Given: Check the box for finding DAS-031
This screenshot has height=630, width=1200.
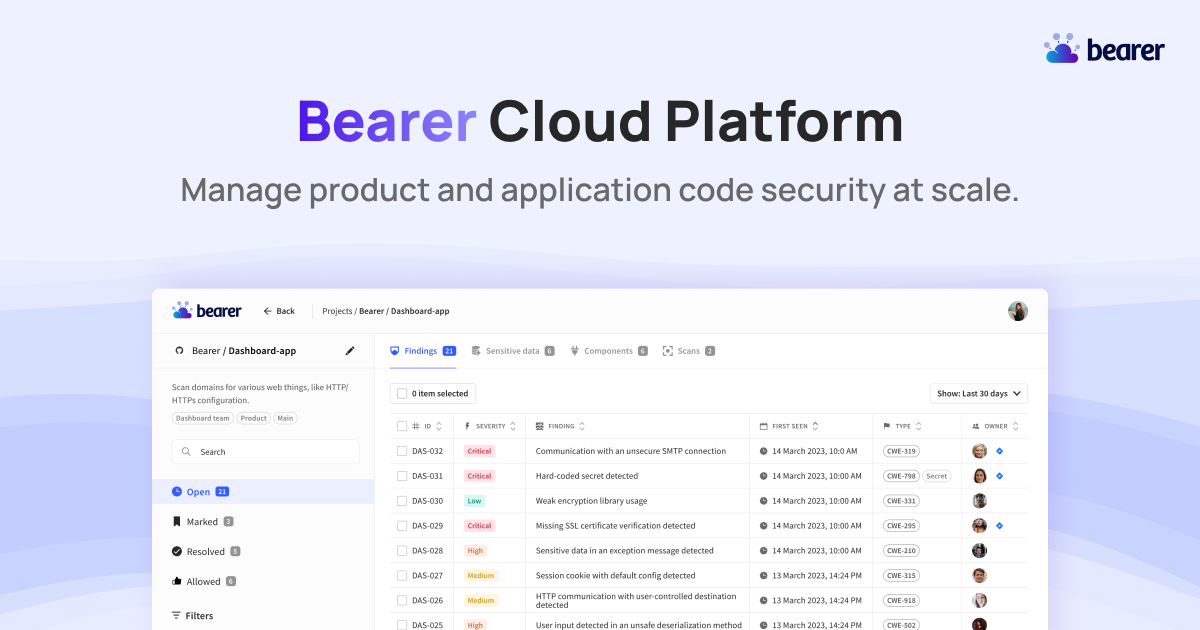Looking at the screenshot, I should tap(402, 476).
